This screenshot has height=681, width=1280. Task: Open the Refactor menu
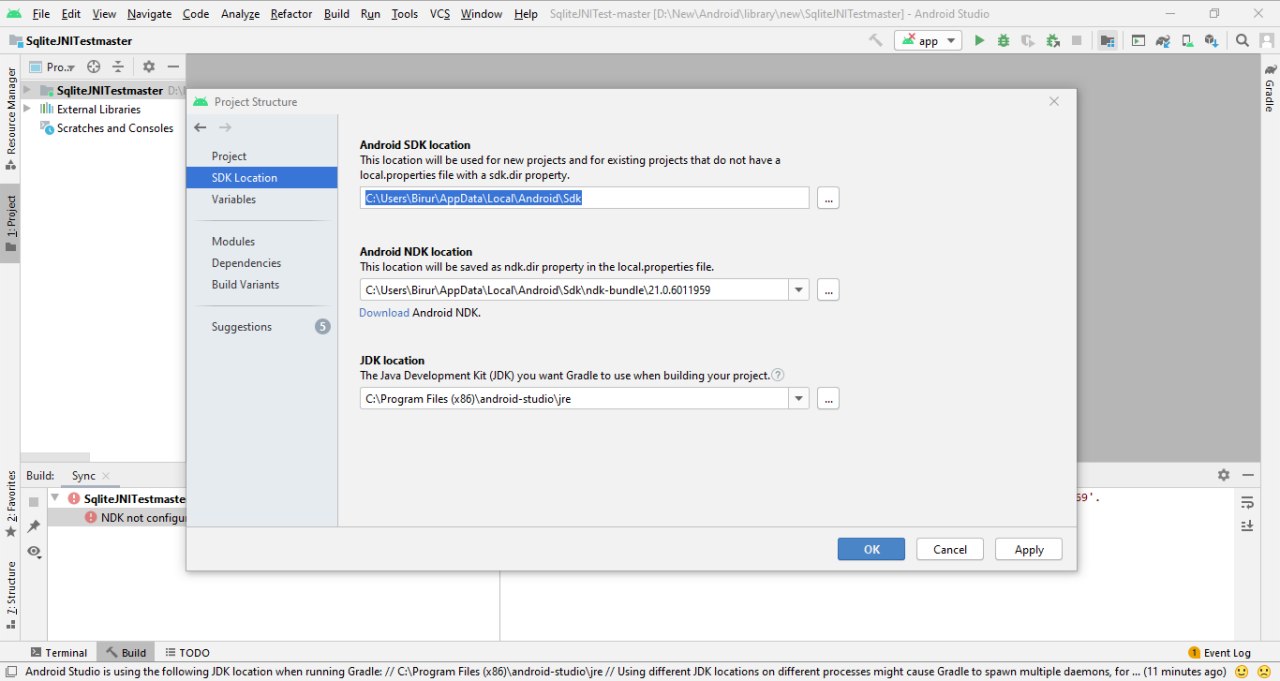(291, 14)
